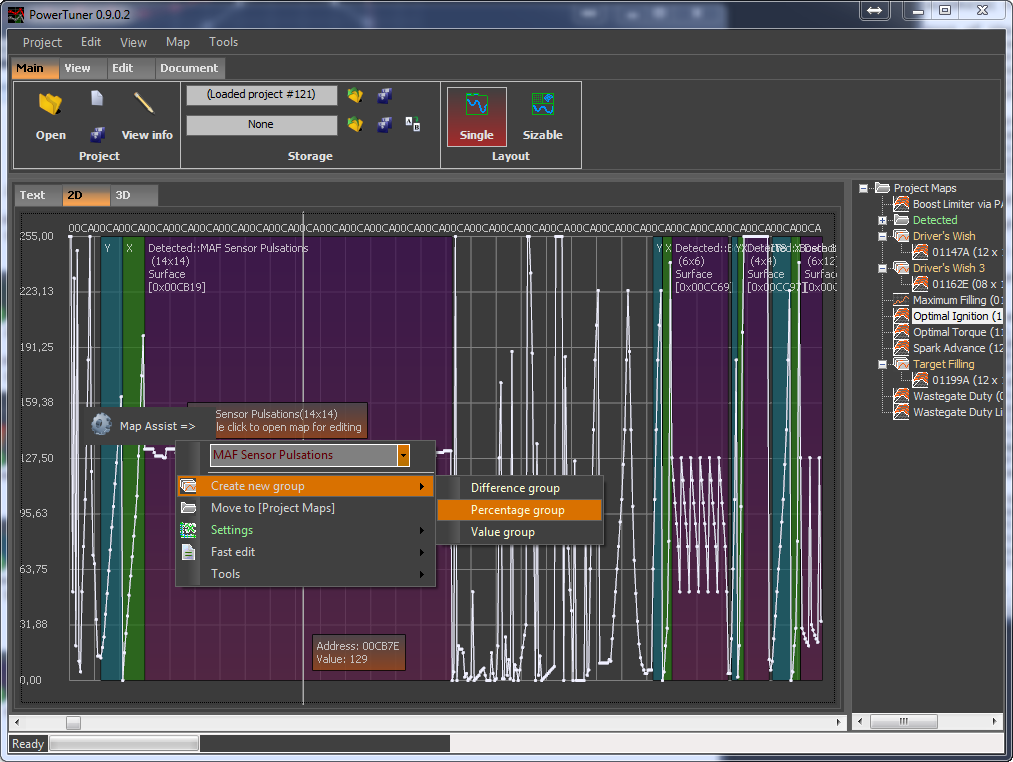Open the Map menu in menu bar
Screen dimensions: 1013x762
(178, 42)
